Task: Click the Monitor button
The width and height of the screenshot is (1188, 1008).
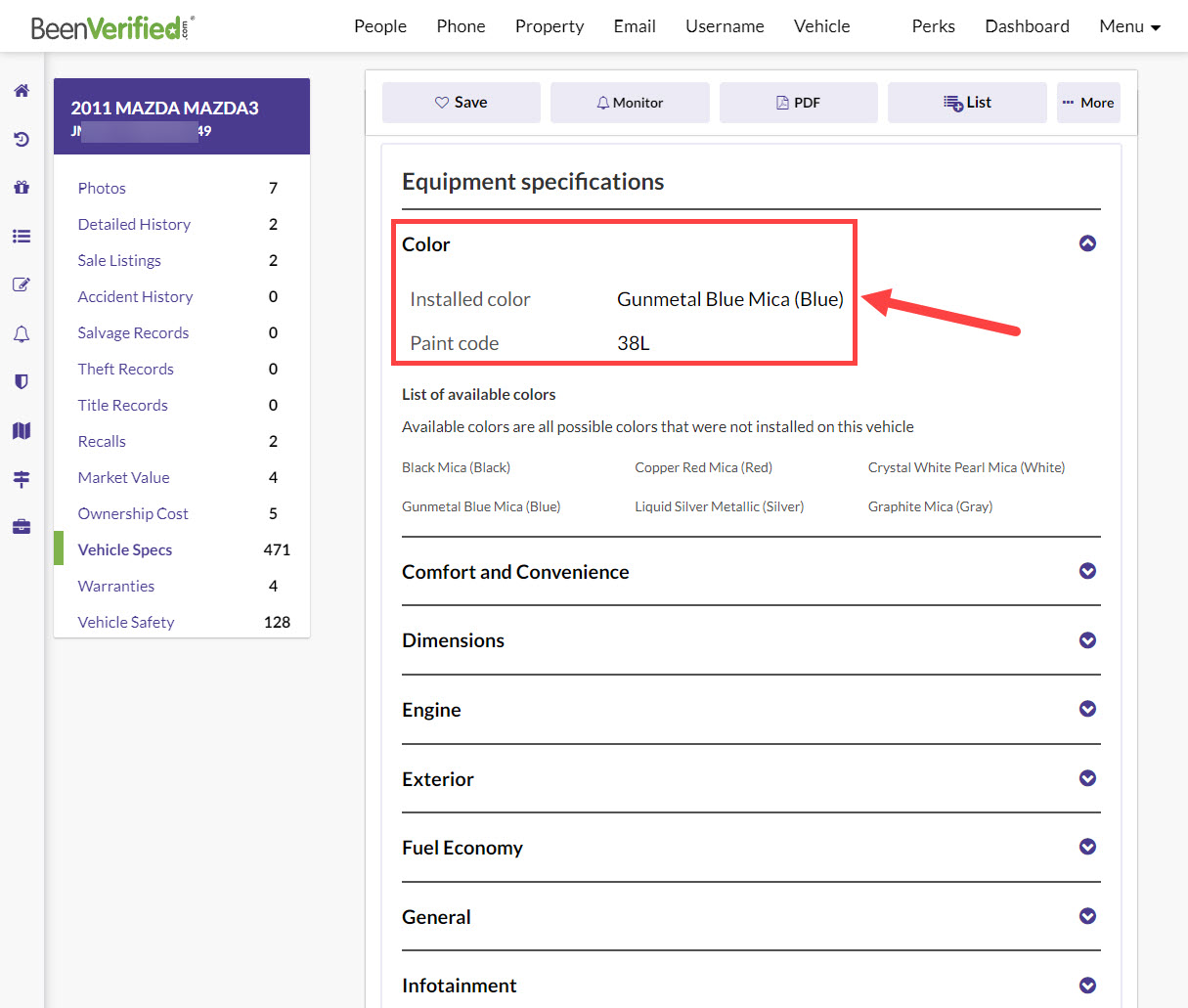Action: 630,103
